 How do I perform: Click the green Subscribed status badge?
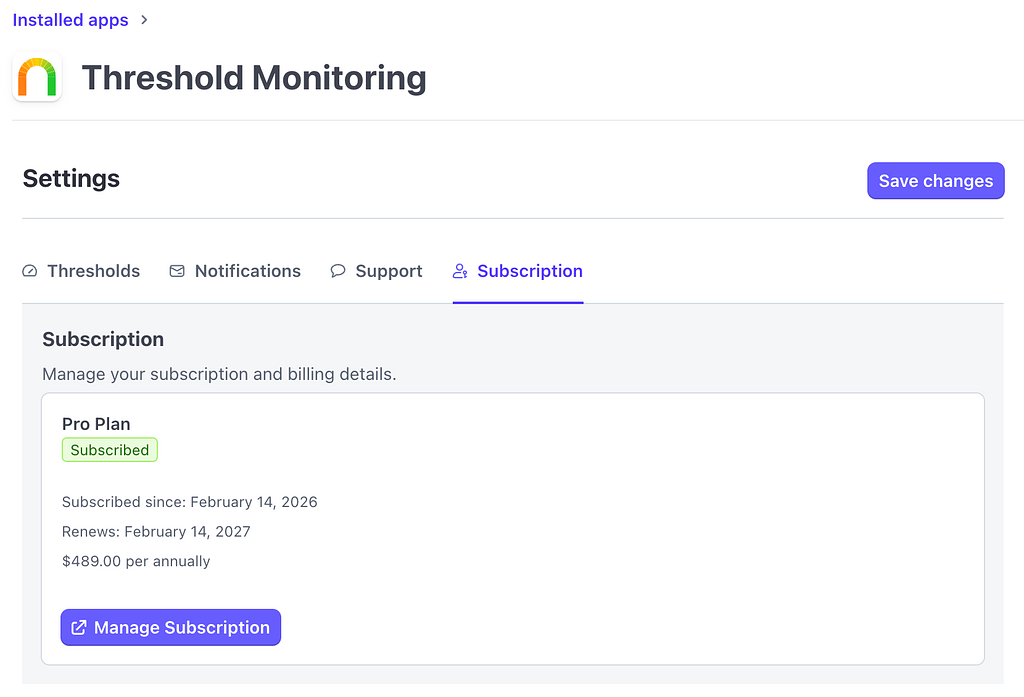click(110, 450)
